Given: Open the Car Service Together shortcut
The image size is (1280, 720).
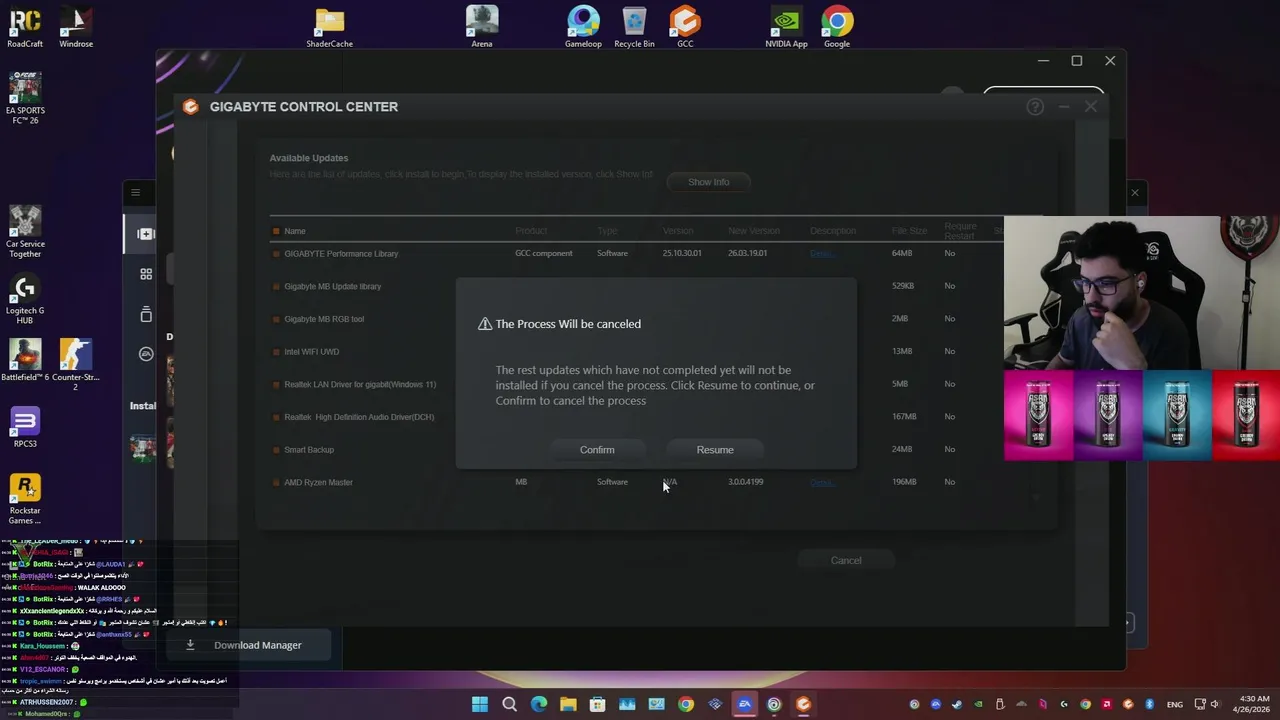Looking at the screenshot, I should point(25,232).
